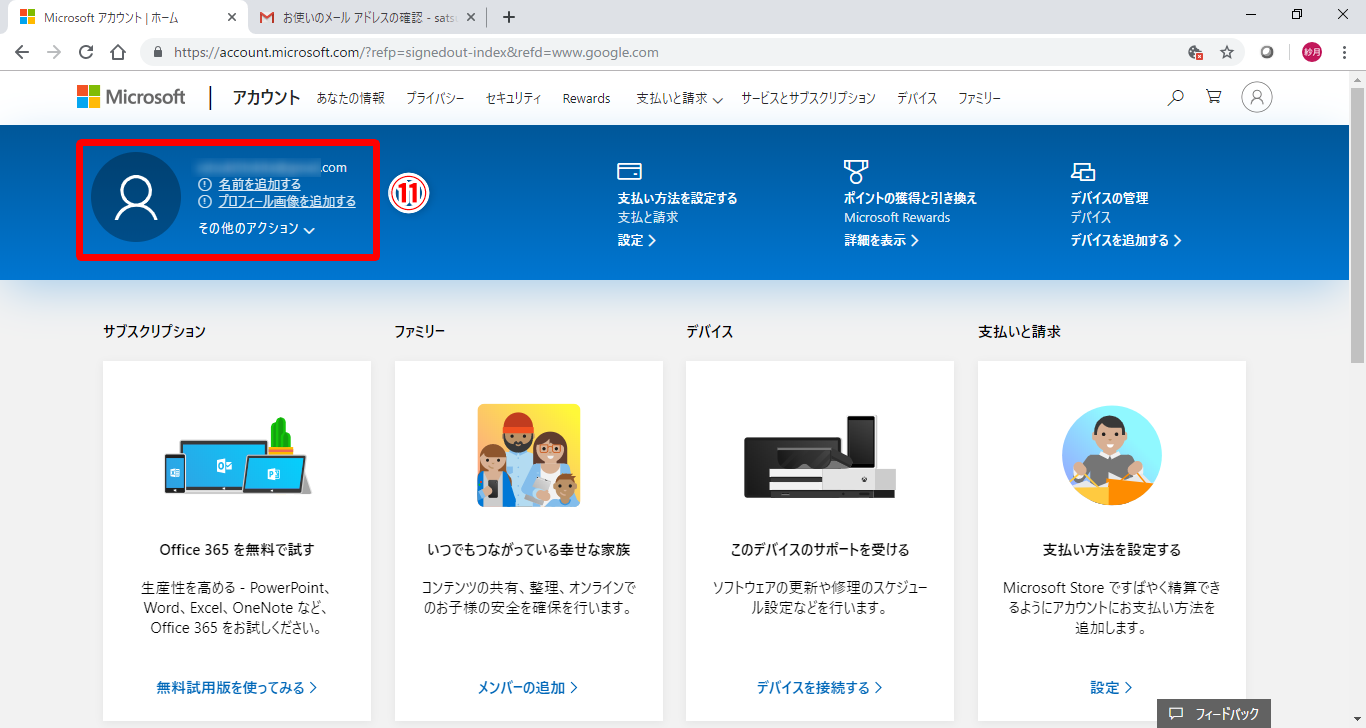The height and width of the screenshot is (728, 1366).
Task: Open ファミリー in the nav bar
Action: tap(980, 98)
